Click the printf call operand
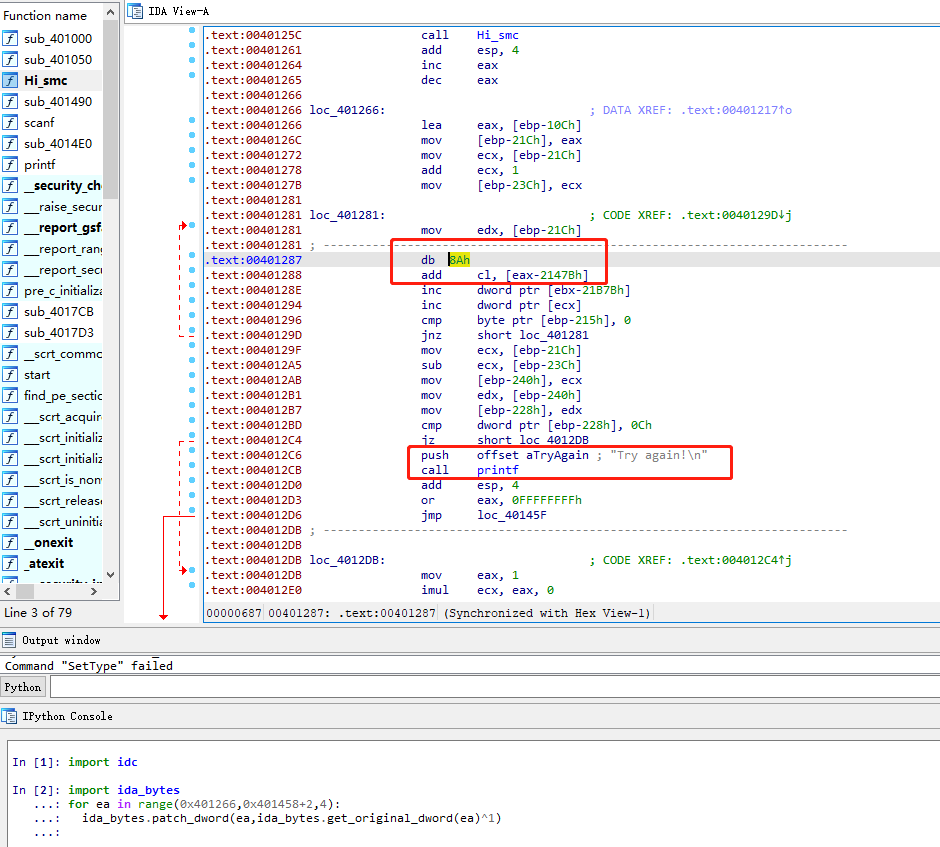 coord(498,470)
